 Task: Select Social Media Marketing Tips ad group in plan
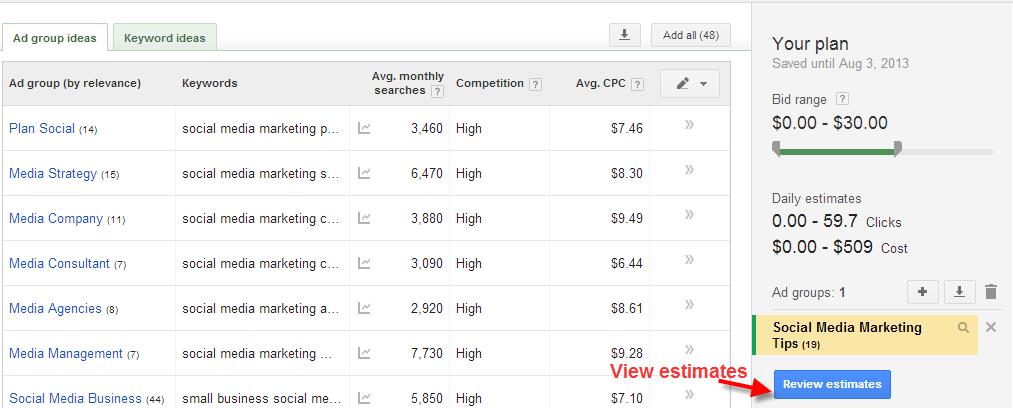[x=865, y=335]
